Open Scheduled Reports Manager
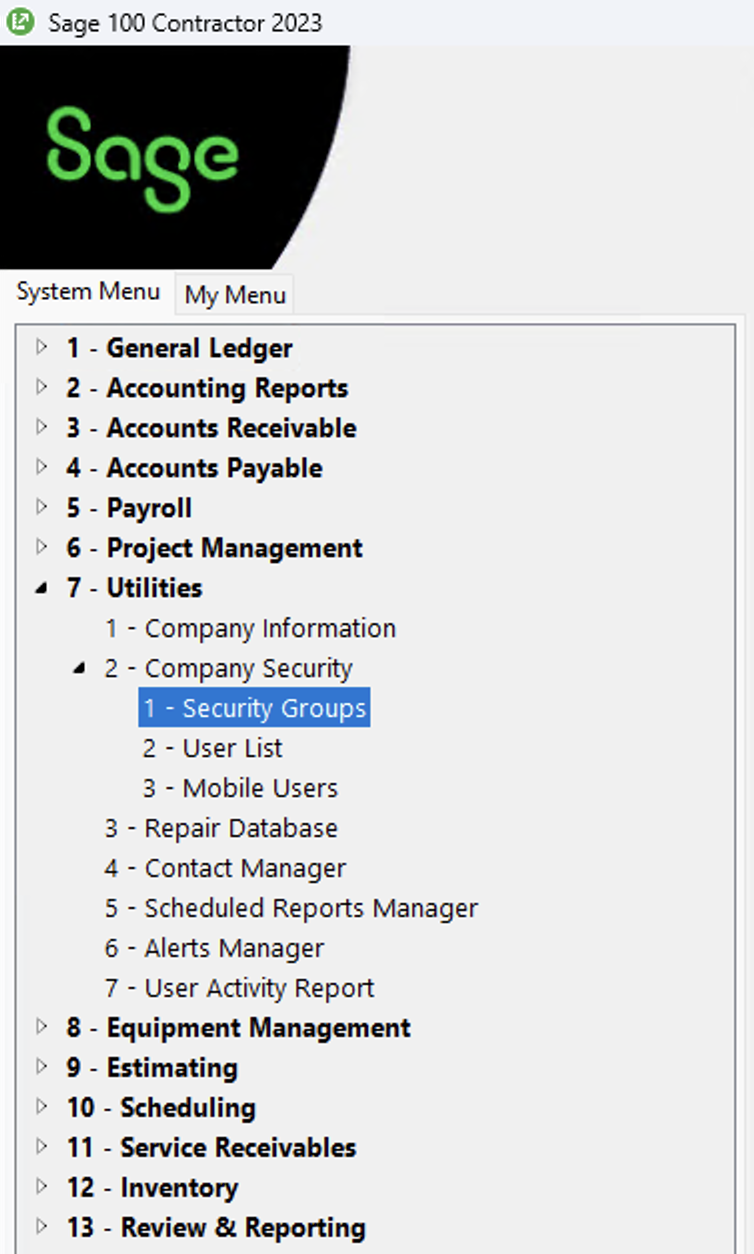This screenshot has height=1254, width=754. pos(291,908)
